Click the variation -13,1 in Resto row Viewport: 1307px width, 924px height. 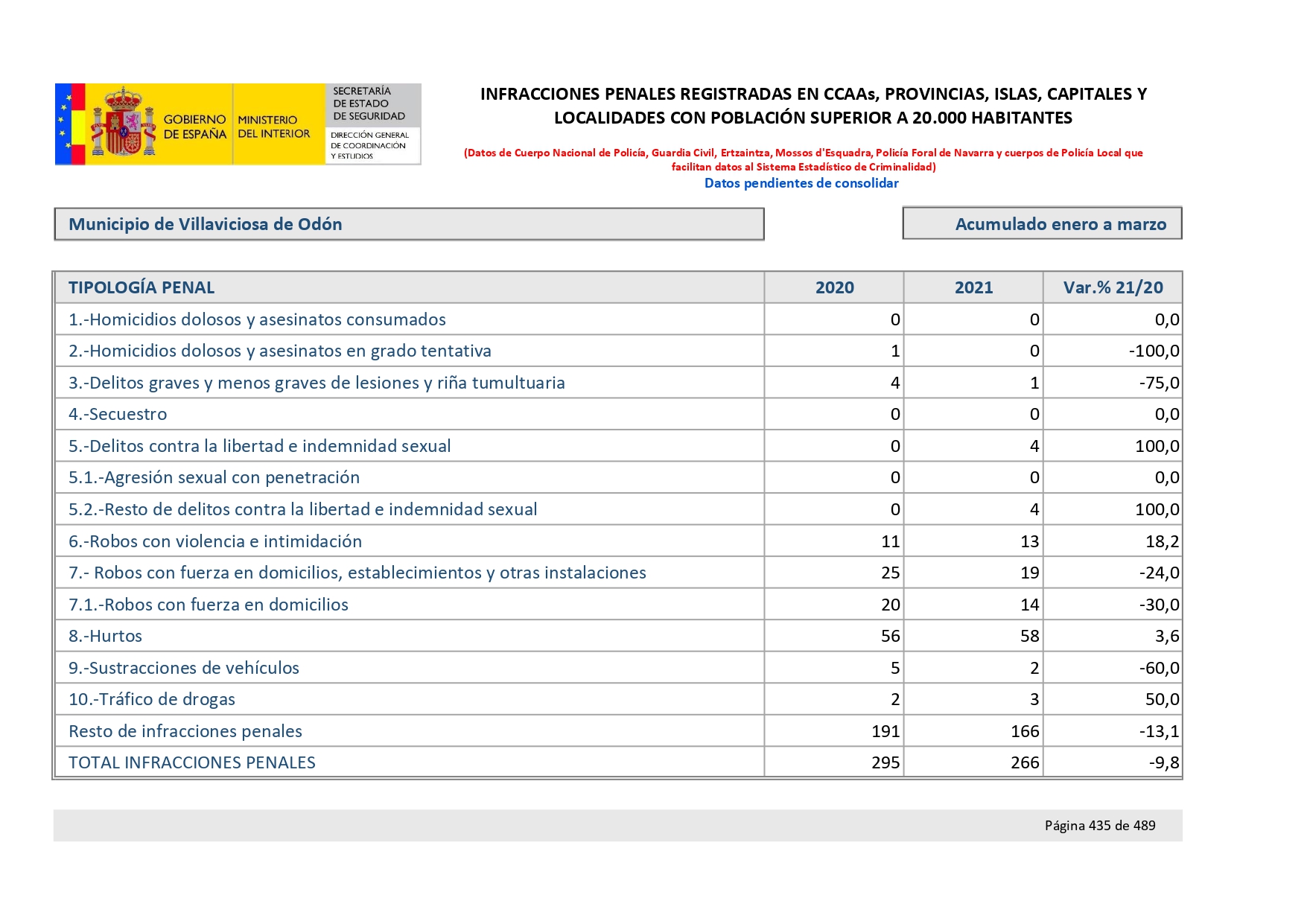click(x=1160, y=731)
